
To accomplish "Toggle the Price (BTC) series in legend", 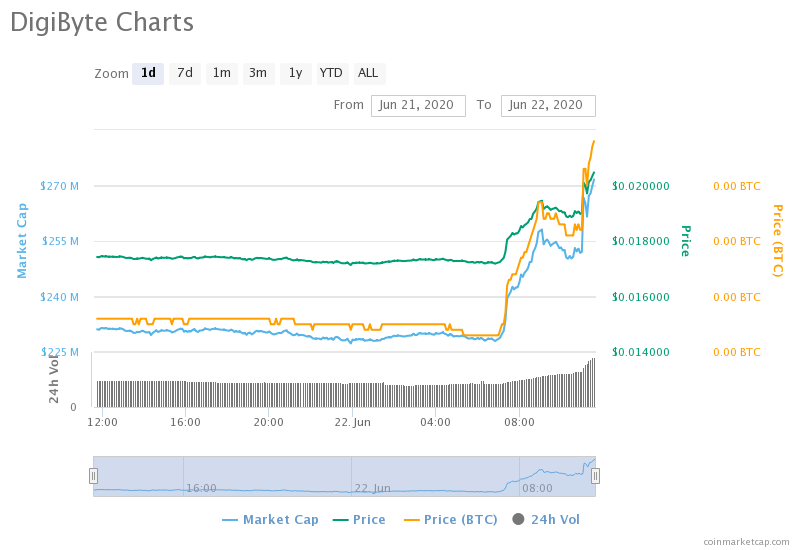I will [x=451, y=520].
